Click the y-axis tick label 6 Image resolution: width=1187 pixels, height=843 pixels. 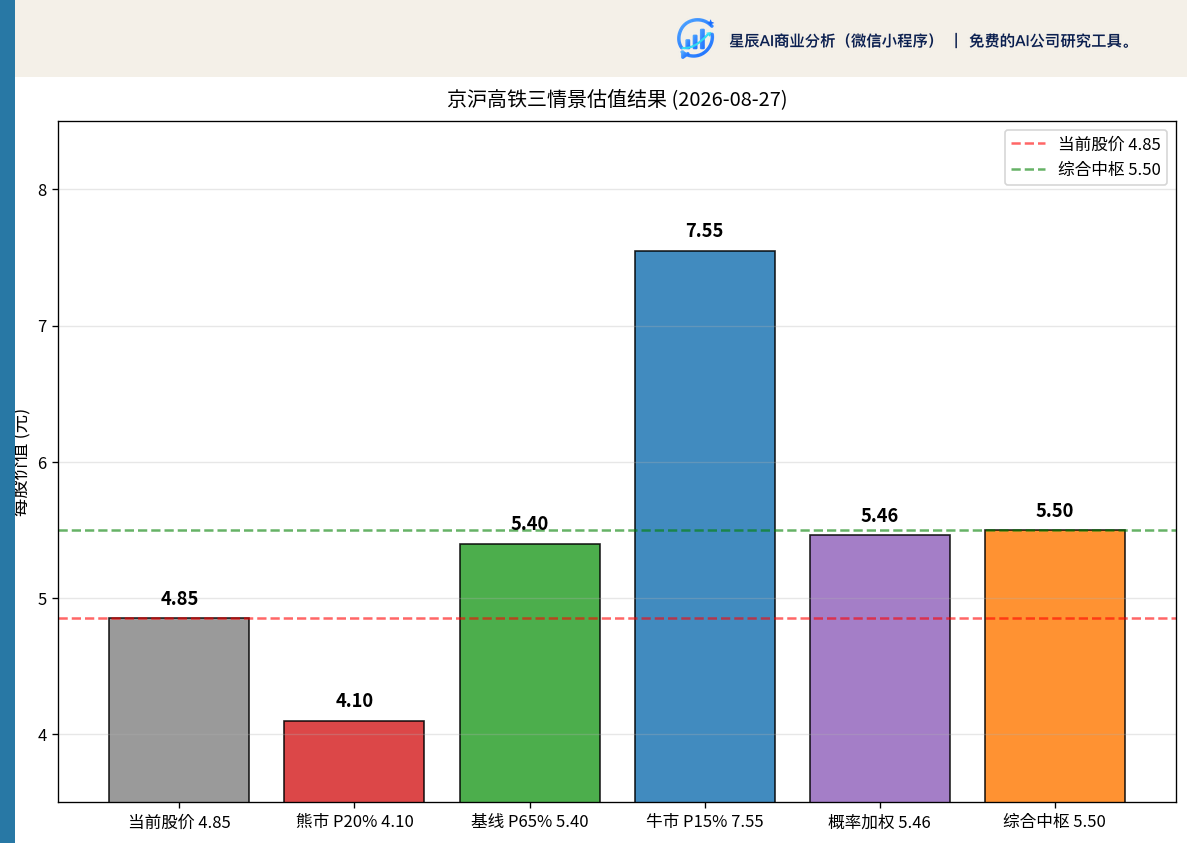click(x=43, y=463)
